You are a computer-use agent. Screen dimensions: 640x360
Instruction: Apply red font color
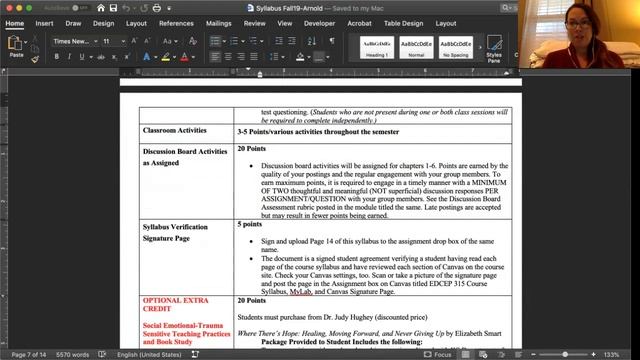(184, 57)
